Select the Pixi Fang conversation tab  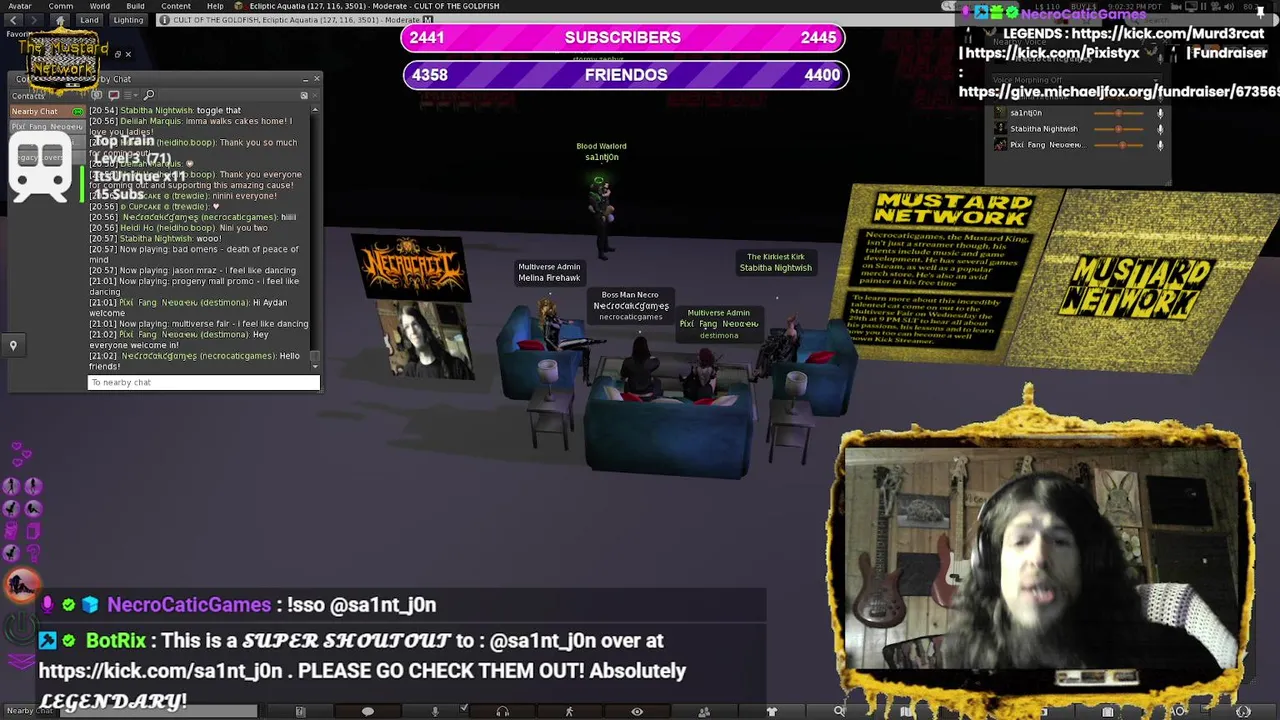(47, 127)
